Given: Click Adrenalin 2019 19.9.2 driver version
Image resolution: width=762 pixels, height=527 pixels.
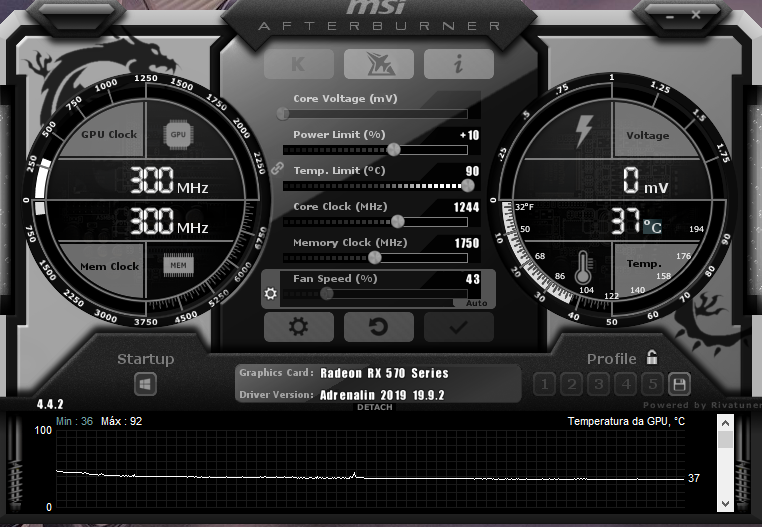Looking at the screenshot, I should click(x=382, y=395).
